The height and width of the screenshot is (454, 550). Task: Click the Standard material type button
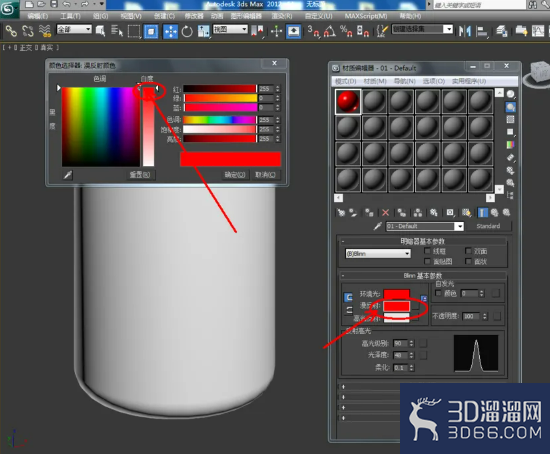tap(488, 226)
